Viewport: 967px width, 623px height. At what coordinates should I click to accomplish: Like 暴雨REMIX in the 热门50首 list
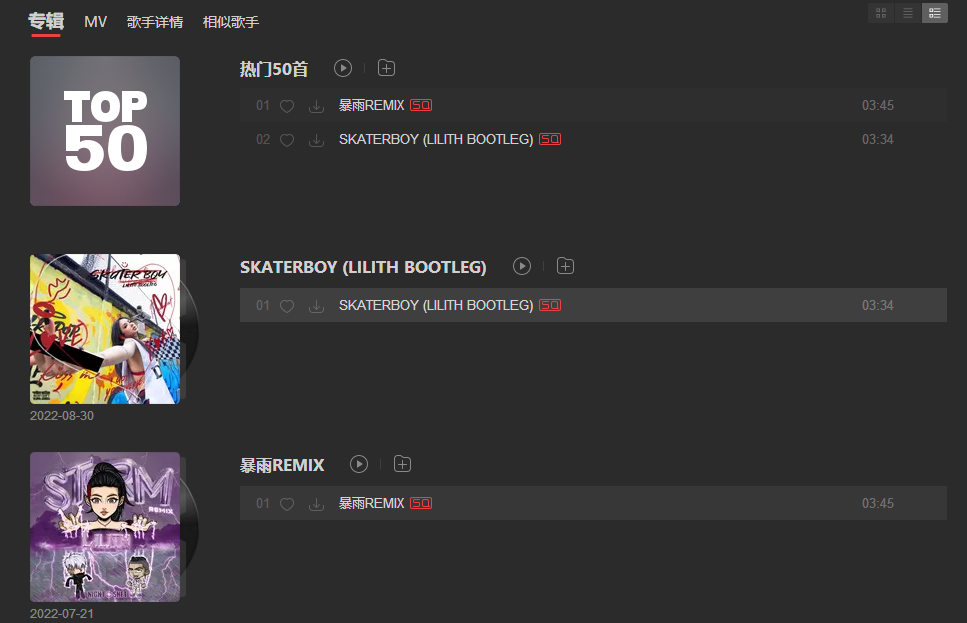287,106
